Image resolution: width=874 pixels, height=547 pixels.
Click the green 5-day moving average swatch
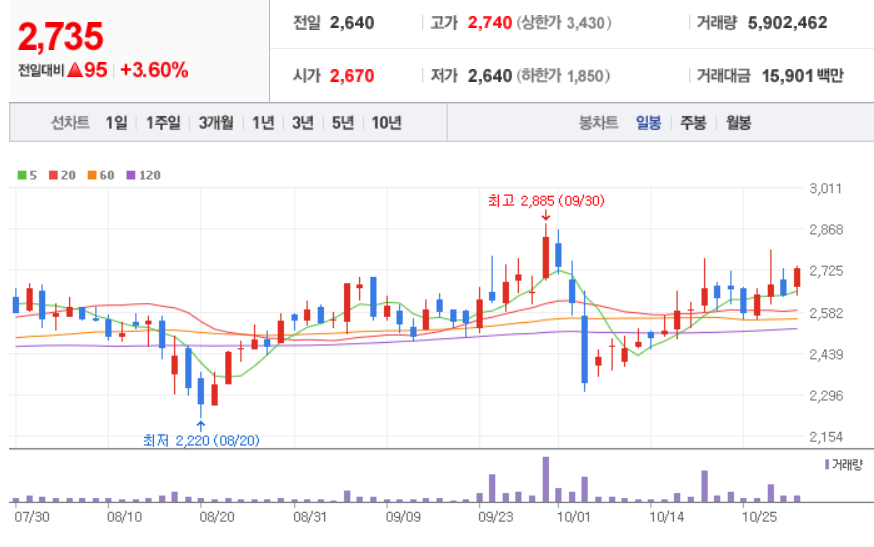click(22, 175)
